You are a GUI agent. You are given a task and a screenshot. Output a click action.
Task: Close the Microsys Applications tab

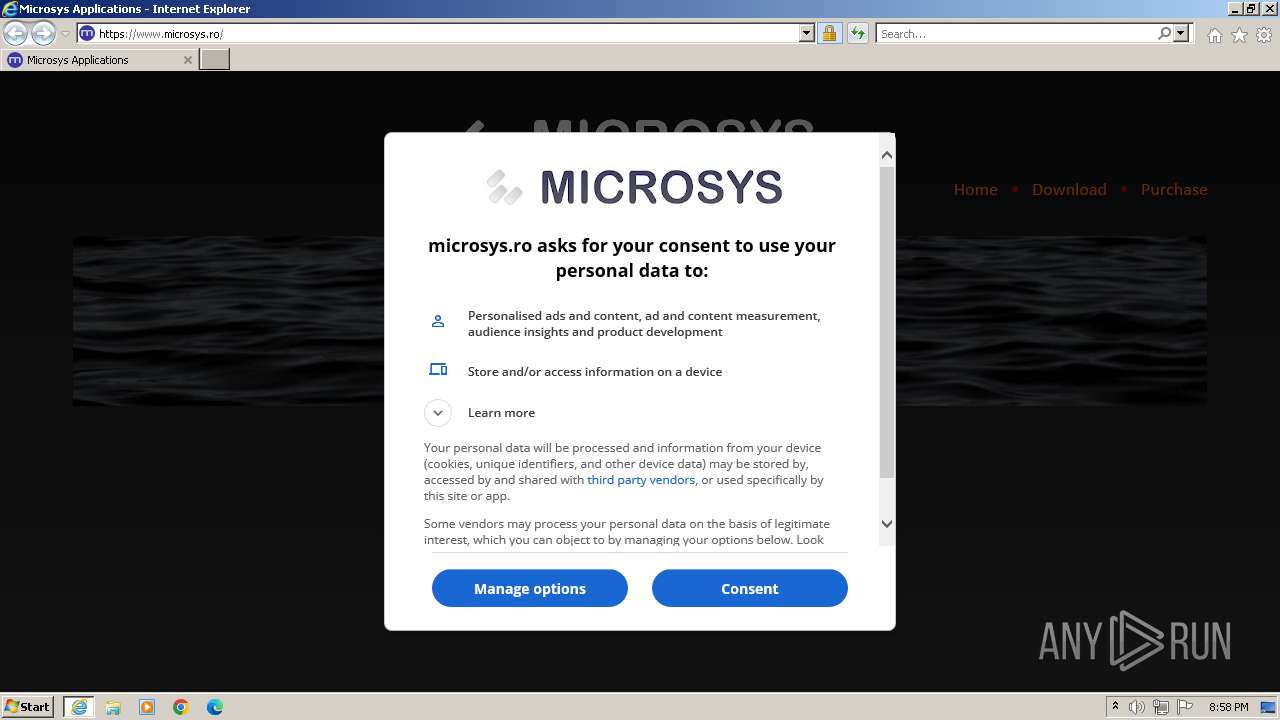coord(187,60)
